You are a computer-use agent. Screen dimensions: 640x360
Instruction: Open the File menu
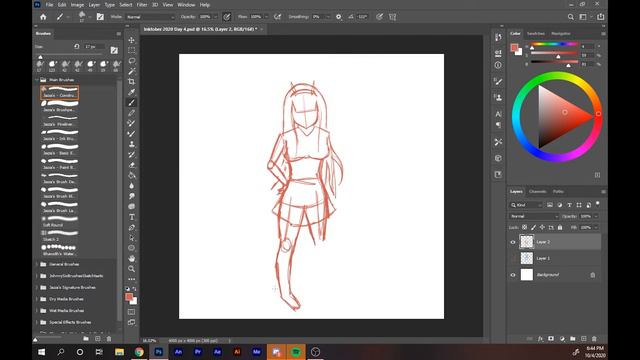[49, 5]
